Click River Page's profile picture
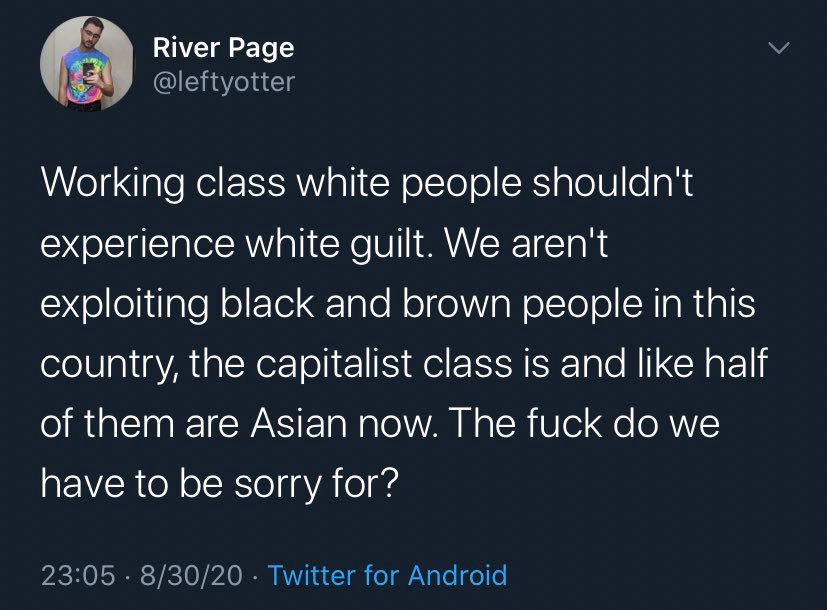 (x=87, y=67)
